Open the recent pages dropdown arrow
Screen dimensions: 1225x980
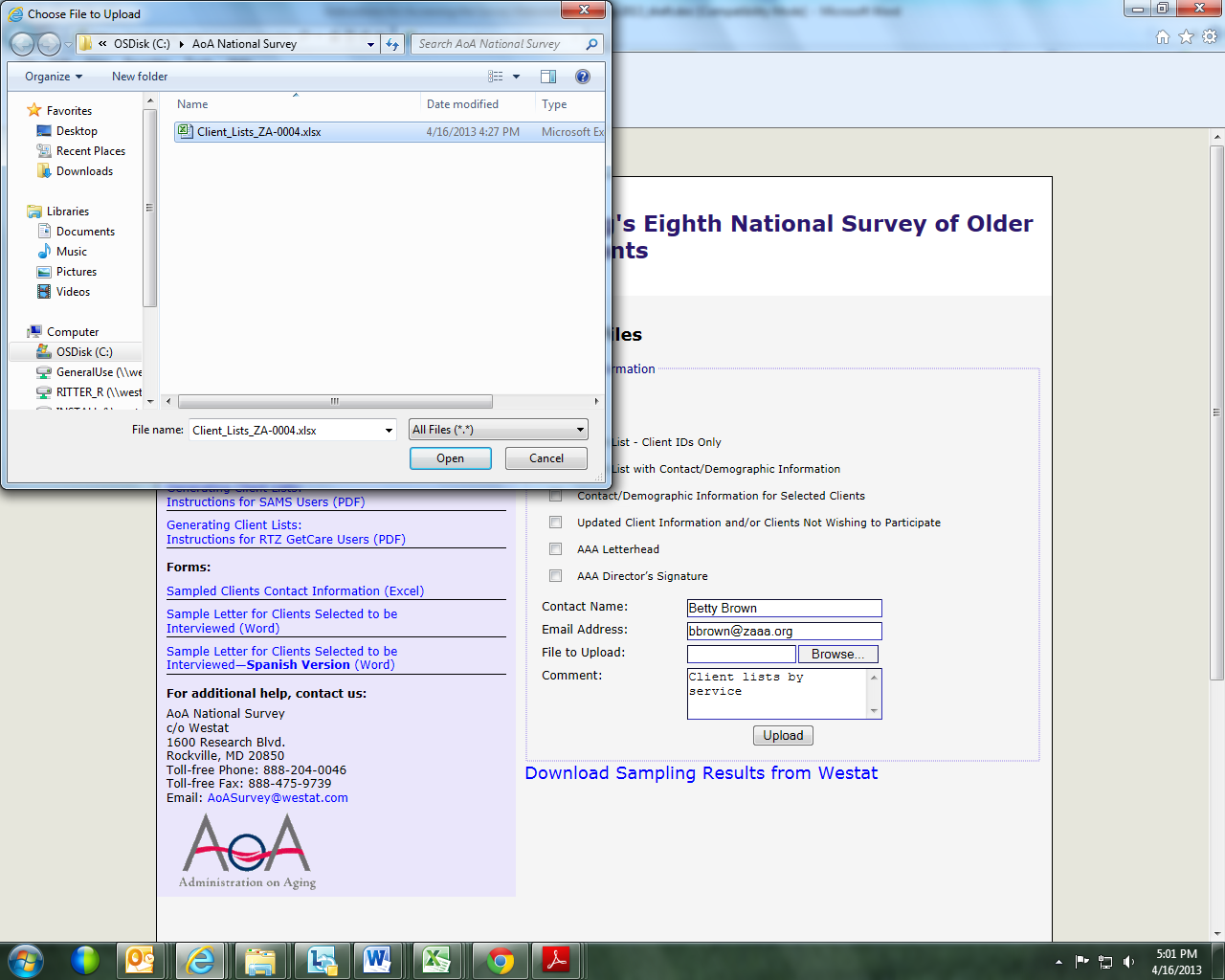click(x=68, y=45)
